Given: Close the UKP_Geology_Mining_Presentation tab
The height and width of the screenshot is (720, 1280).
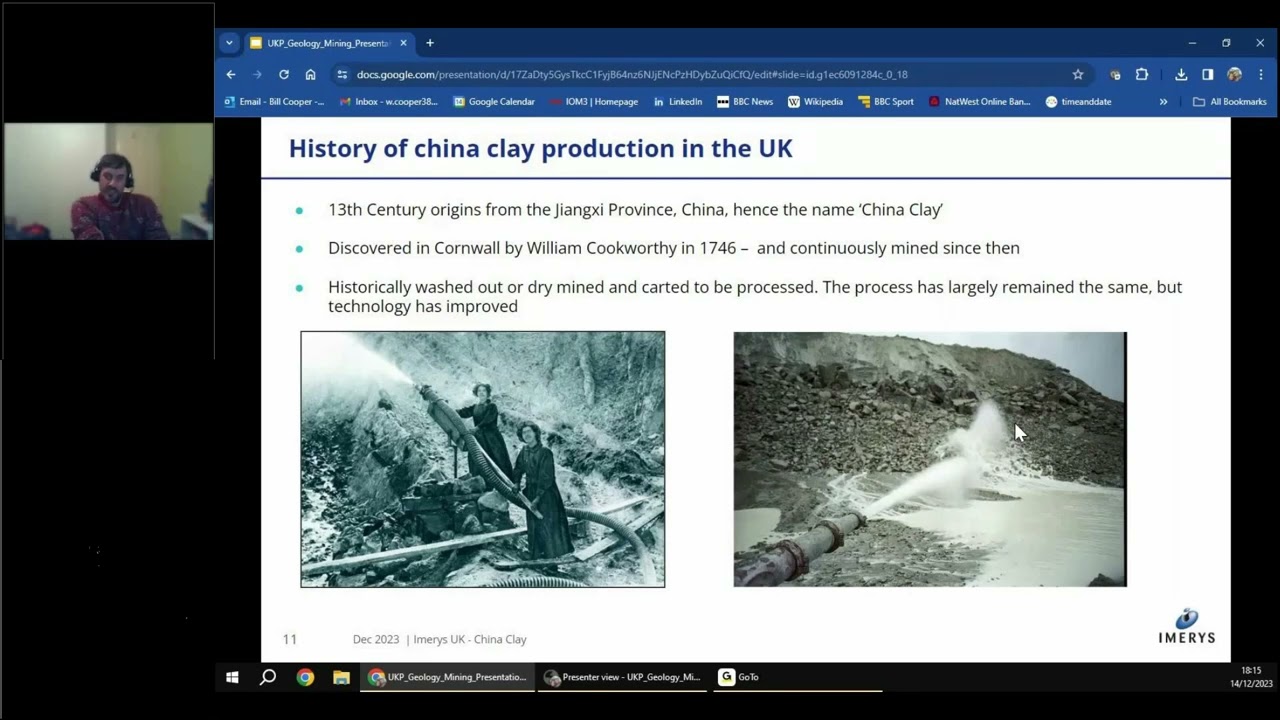Looking at the screenshot, I should [x=403, y=43].
